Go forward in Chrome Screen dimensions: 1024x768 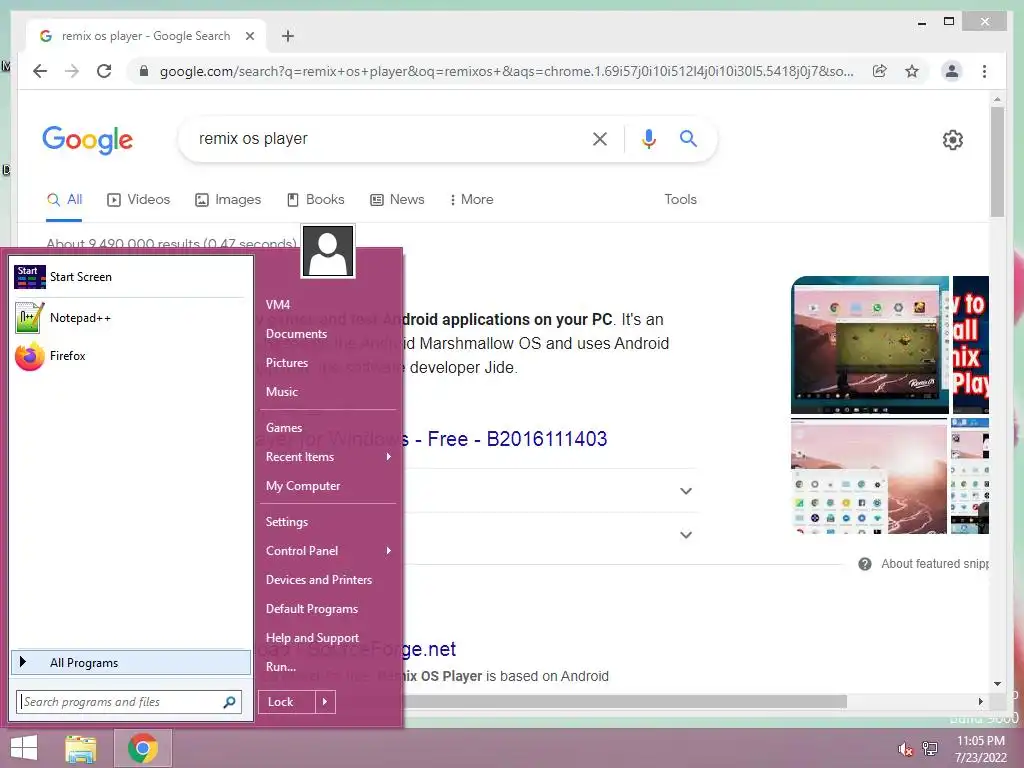pyautogui.click(x=72, y=71)
